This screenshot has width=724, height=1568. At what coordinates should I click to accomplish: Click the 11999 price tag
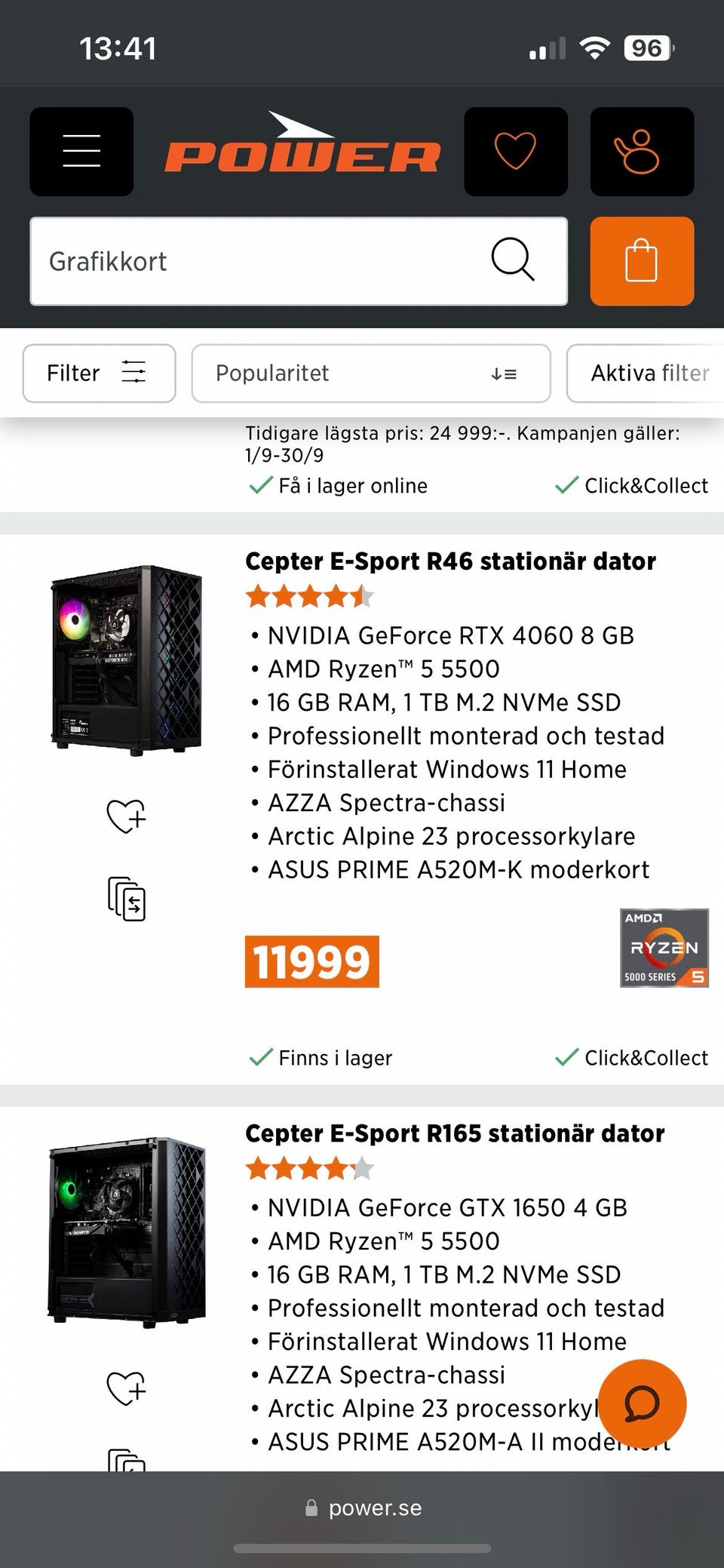tap(311, 961)
